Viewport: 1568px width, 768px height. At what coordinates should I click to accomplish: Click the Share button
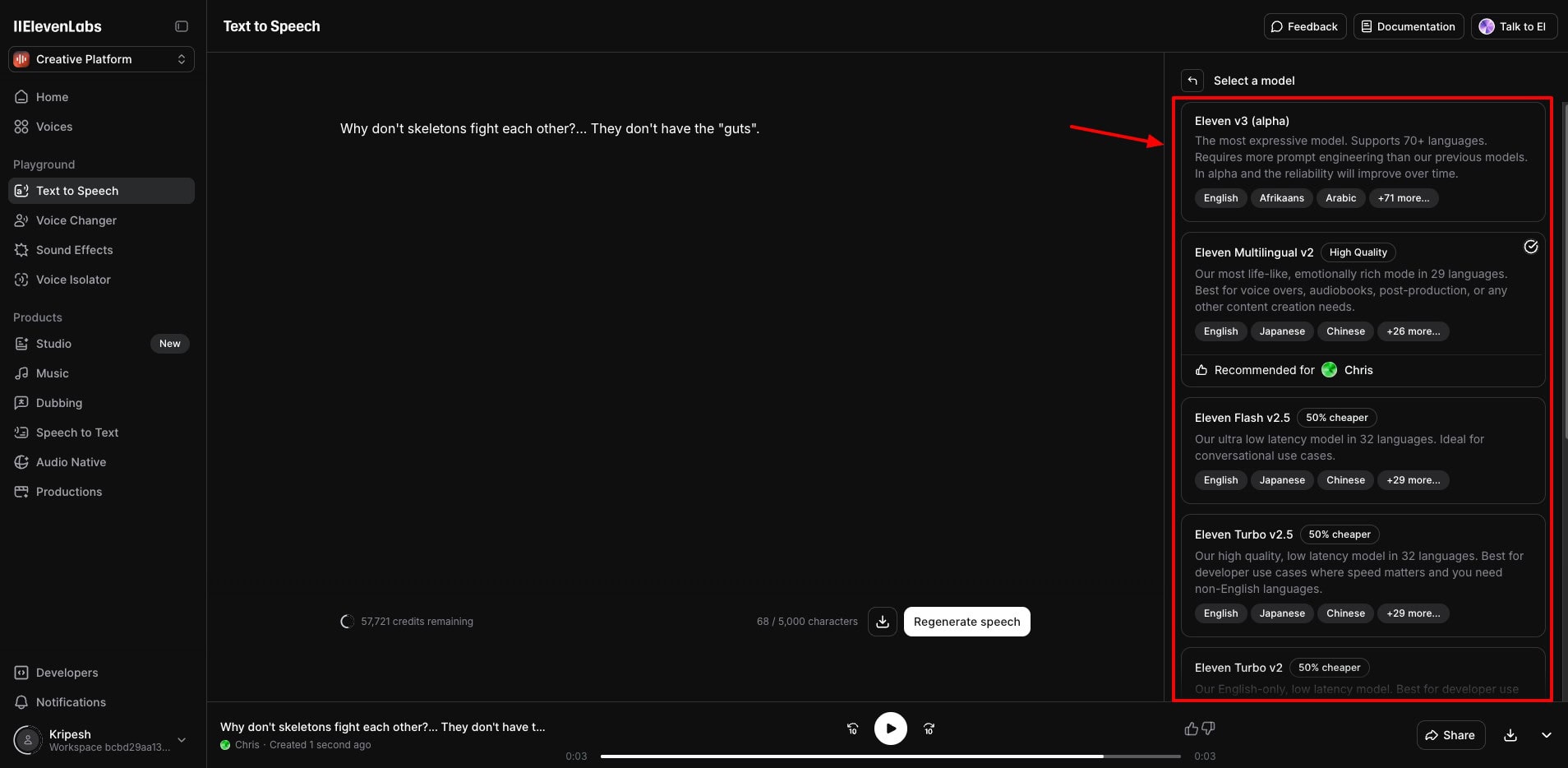(1450, 735)
